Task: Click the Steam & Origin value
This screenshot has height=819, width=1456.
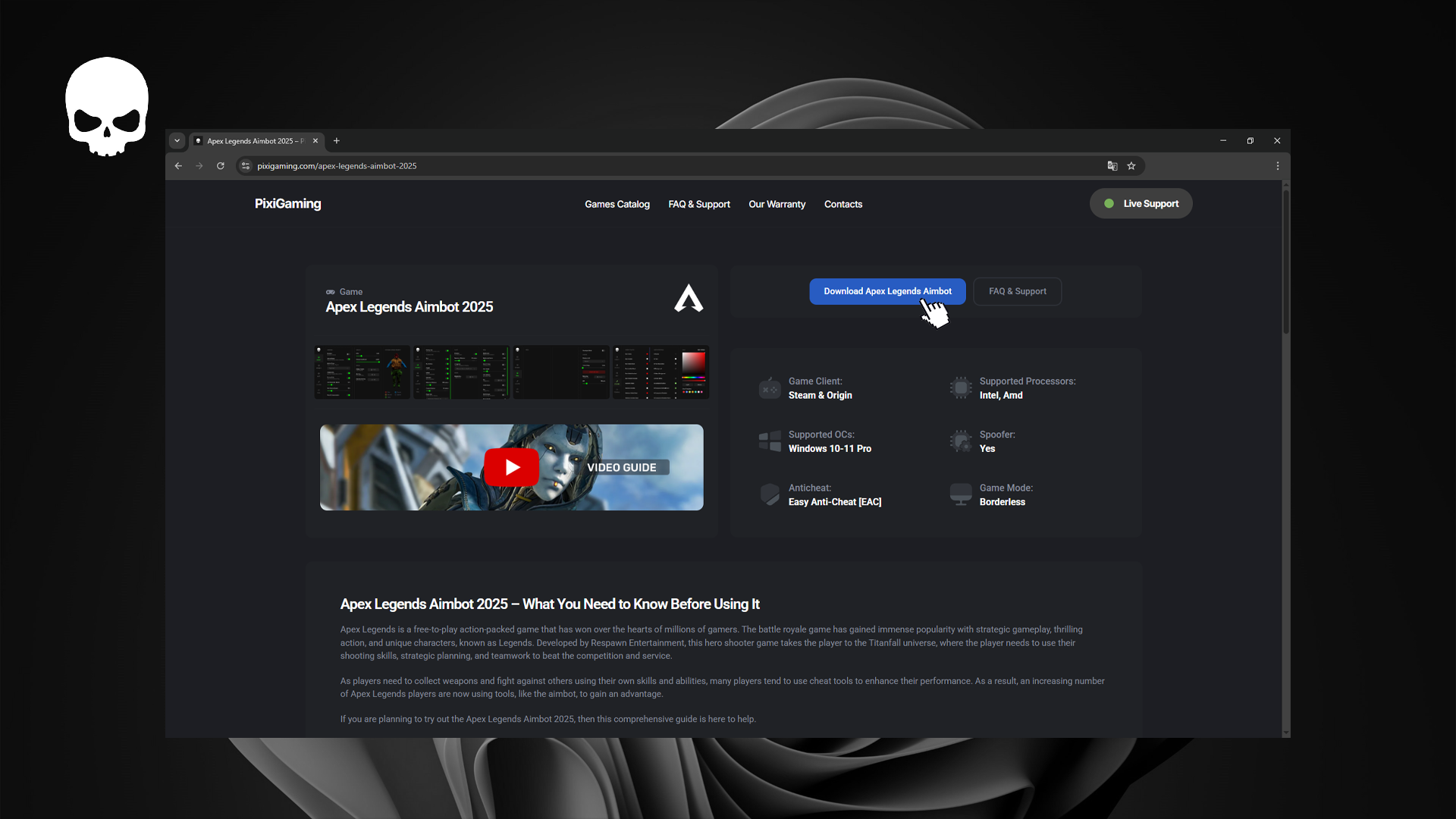Action: click(x=821, y=396)
